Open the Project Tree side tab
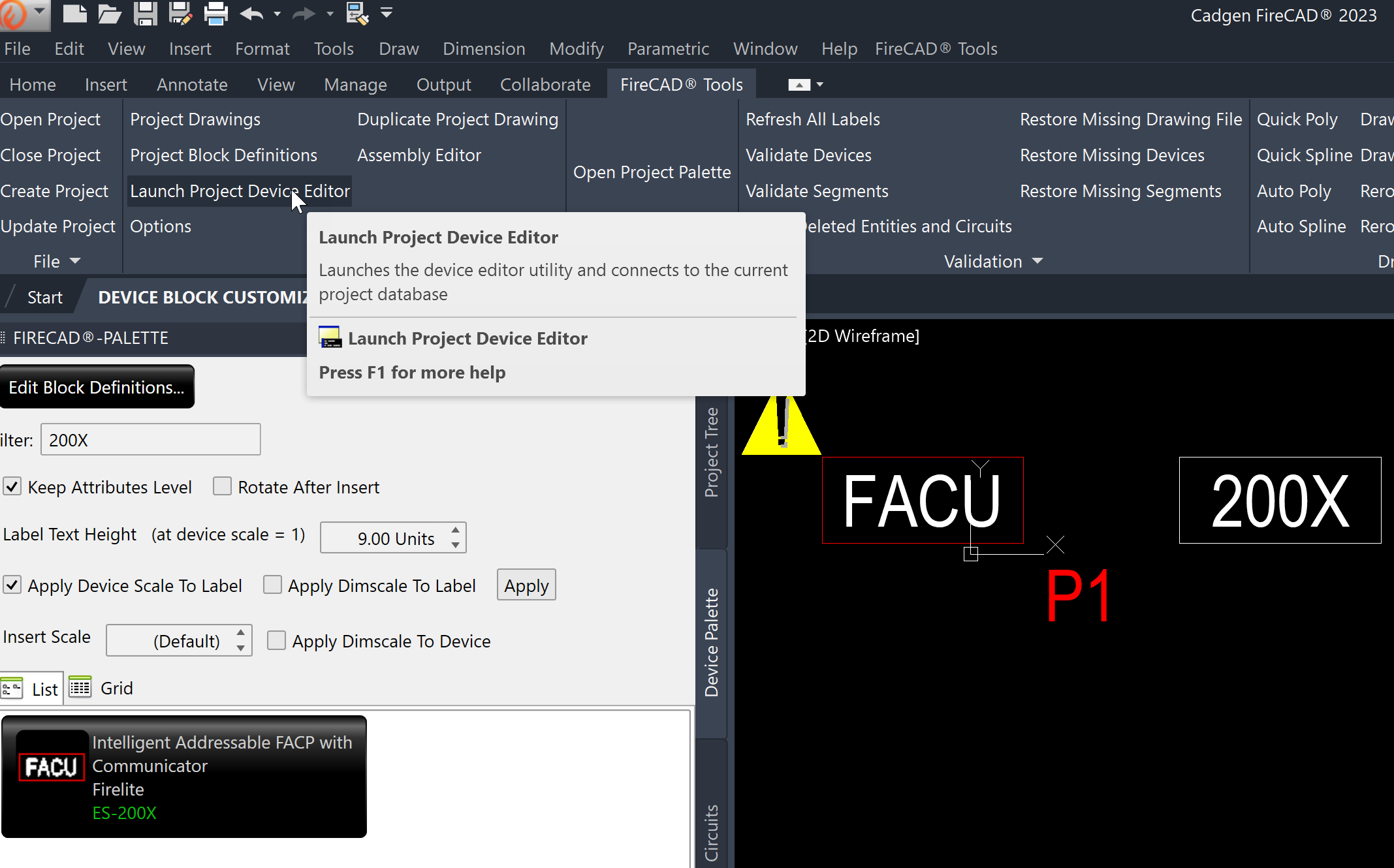Viewport: 1394px width, 868px height. coord(711,452)
